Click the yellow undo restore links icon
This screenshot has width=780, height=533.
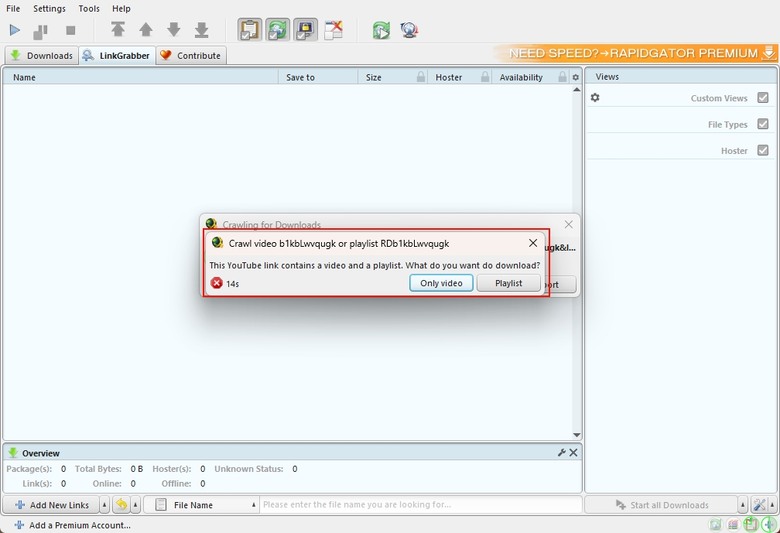121,505
